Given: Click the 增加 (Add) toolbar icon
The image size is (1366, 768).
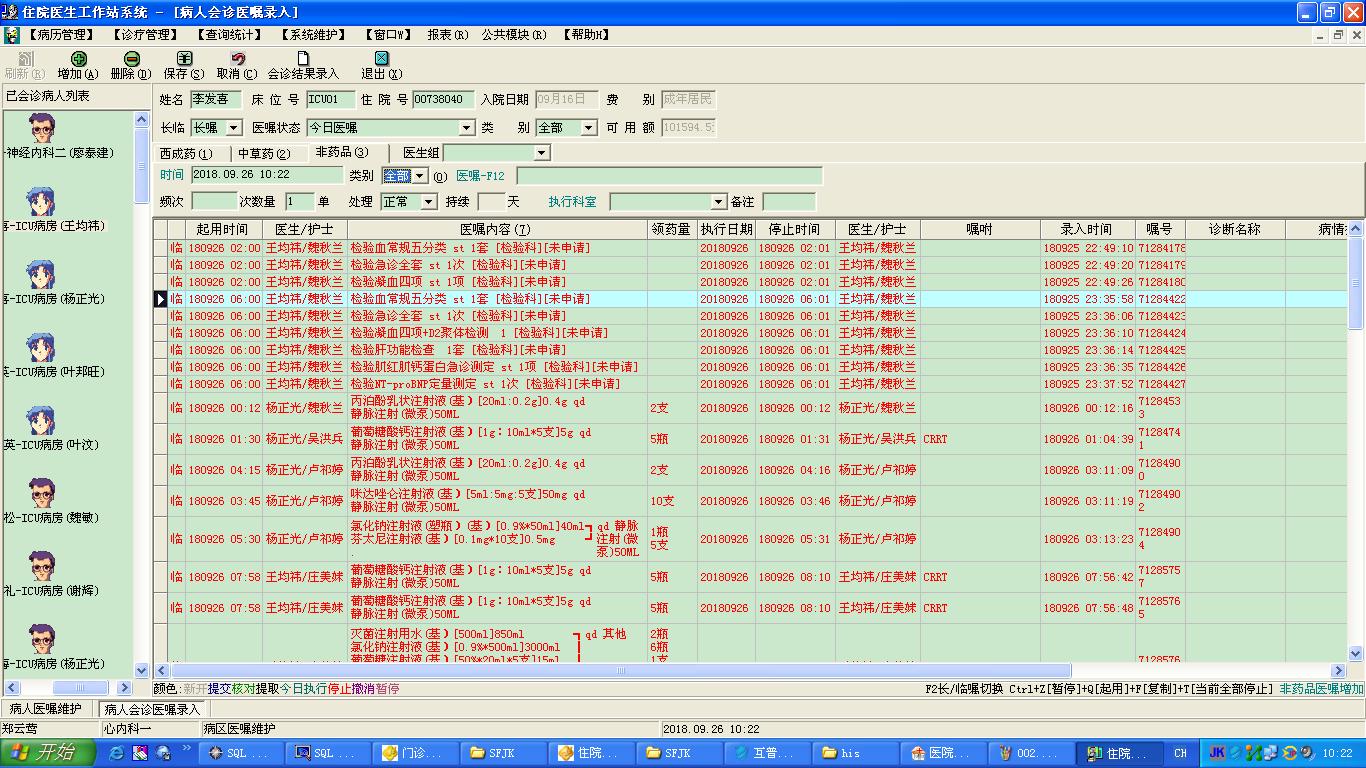Looking at the screenshot, I should coord(79,60).
